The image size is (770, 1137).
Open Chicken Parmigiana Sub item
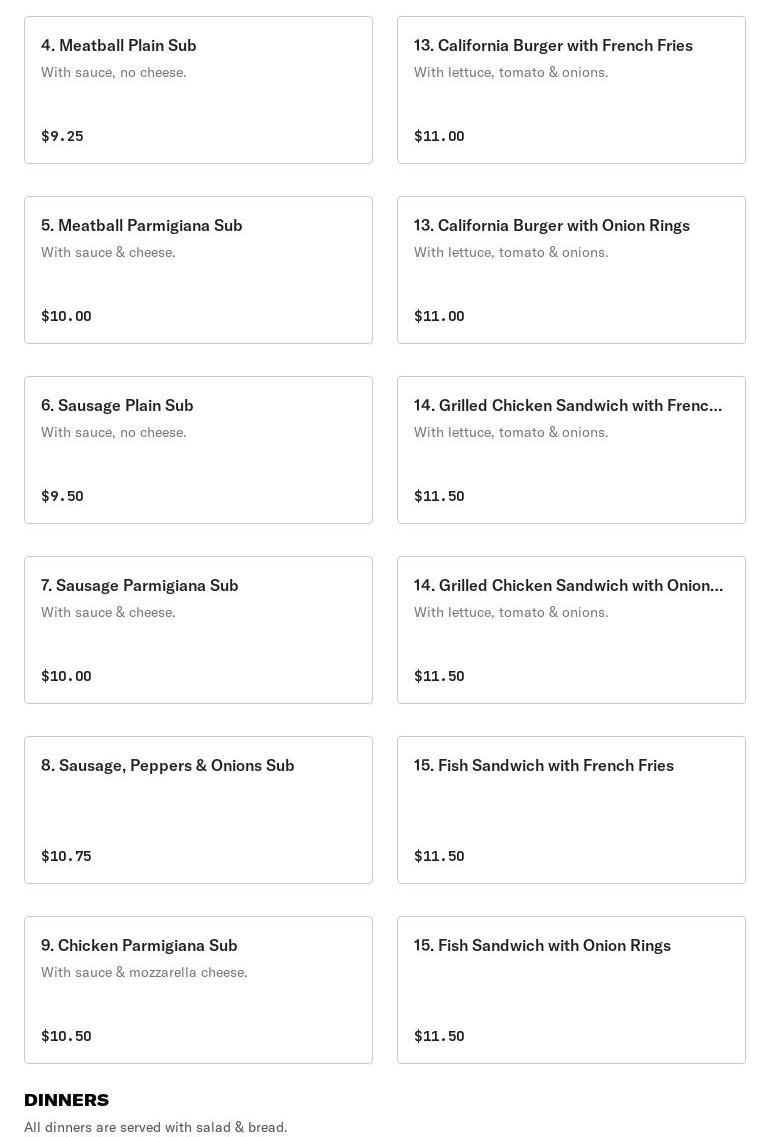pyautogui.click(x=198, y=990)
